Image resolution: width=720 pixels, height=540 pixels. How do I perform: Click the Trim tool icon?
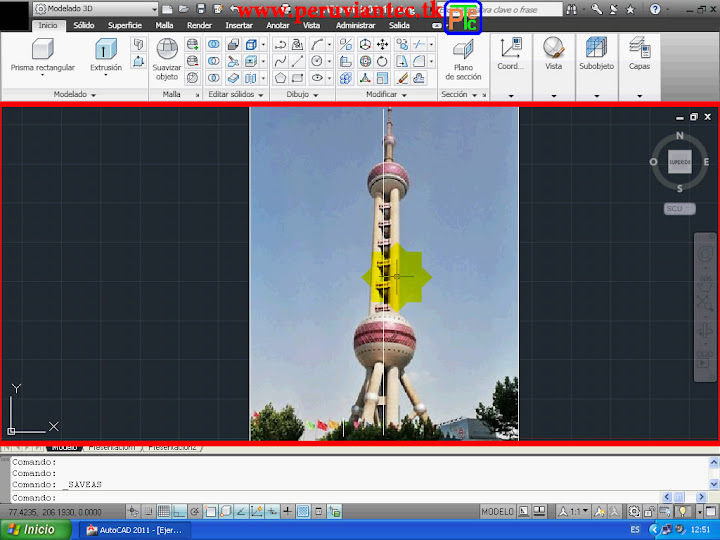(419, 45)
